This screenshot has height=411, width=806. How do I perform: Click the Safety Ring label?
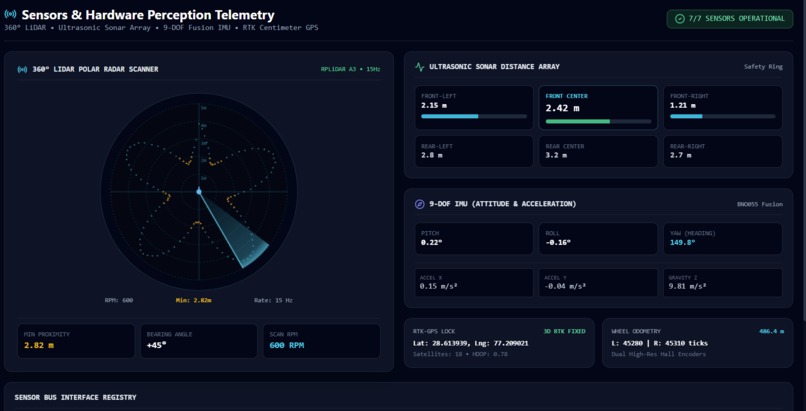pos(763,67)
